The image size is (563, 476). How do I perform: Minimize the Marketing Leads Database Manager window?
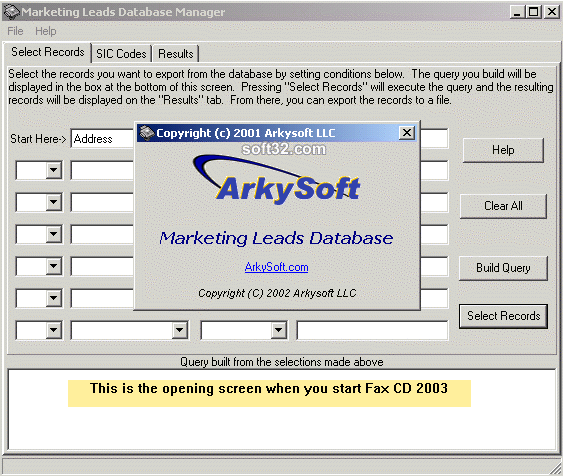coord(517,12)
